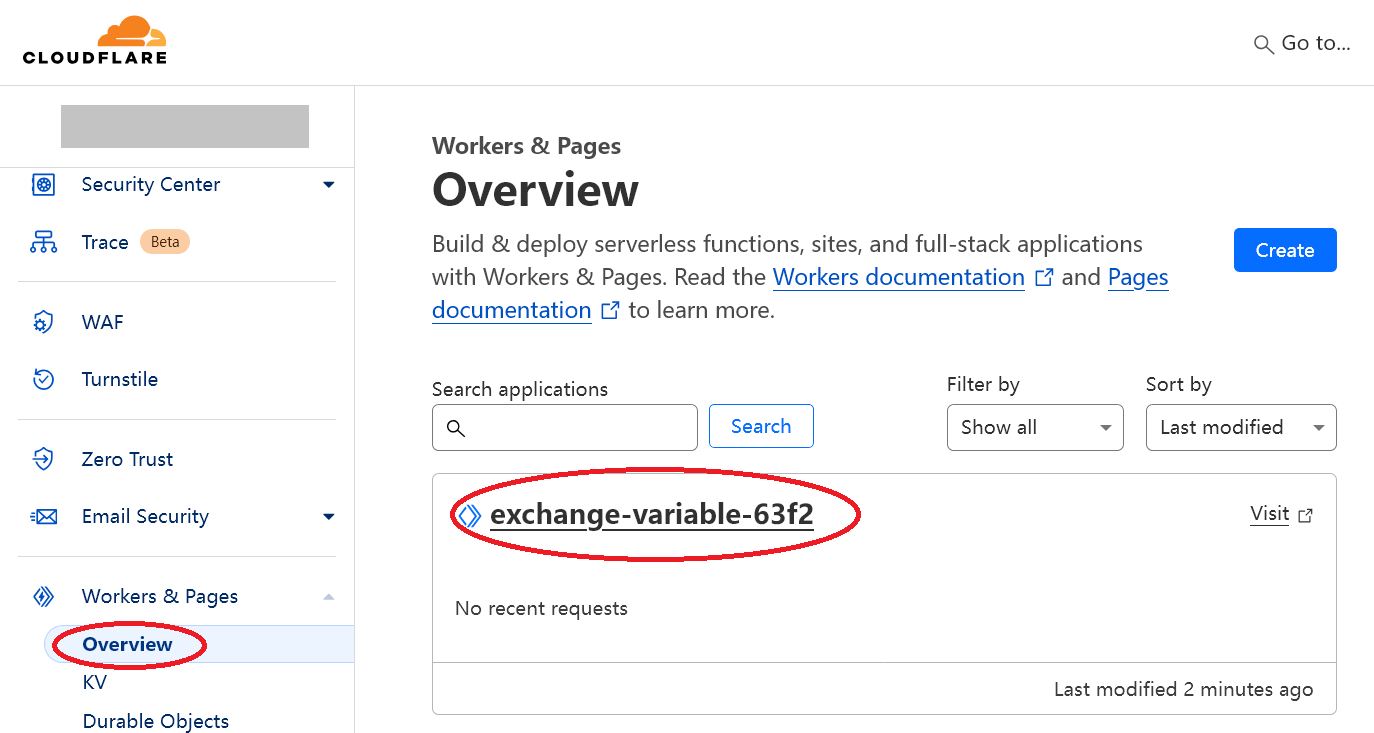Open the Pages documentation link
This screenshot has height=733, width=1374.
coord(800,293)
